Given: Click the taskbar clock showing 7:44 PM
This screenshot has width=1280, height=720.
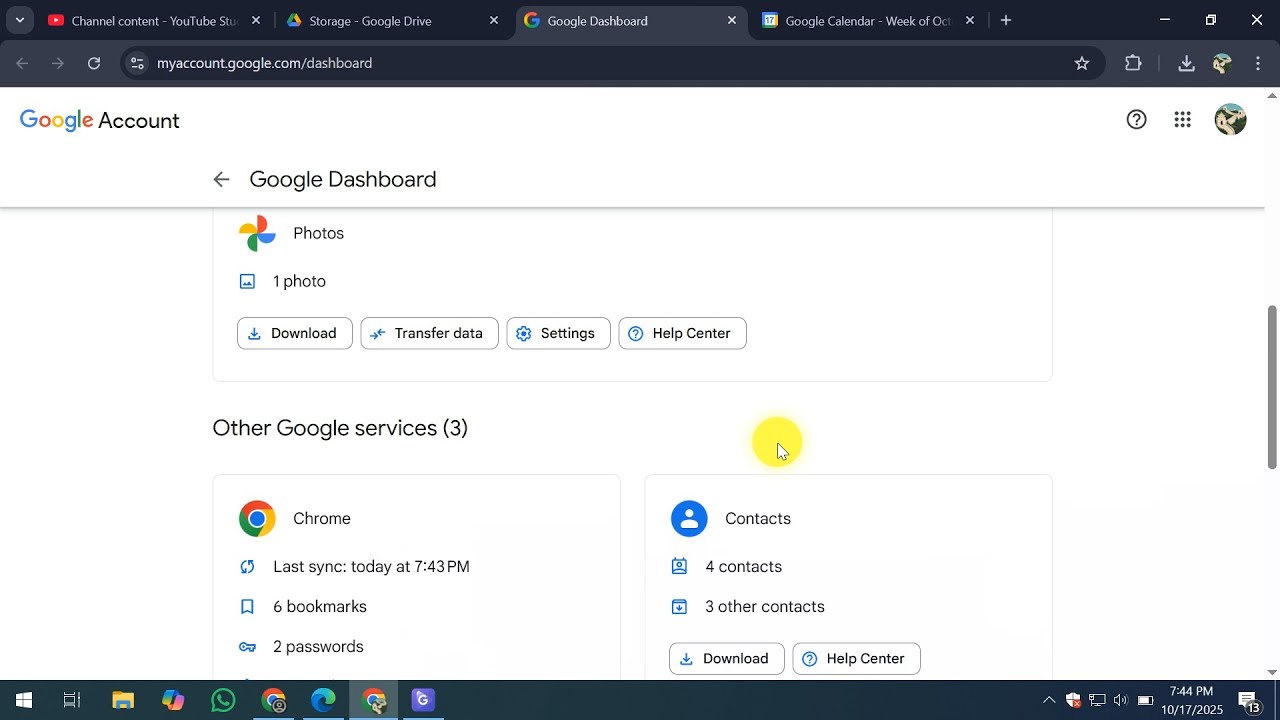Looking at the screenshot, I should (1191, 700).
